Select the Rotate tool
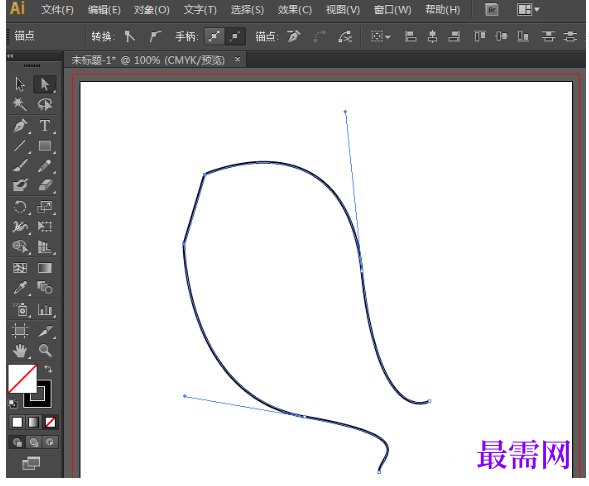The width and height of the screenshot is (589, 486). click(x=20, y=207)
